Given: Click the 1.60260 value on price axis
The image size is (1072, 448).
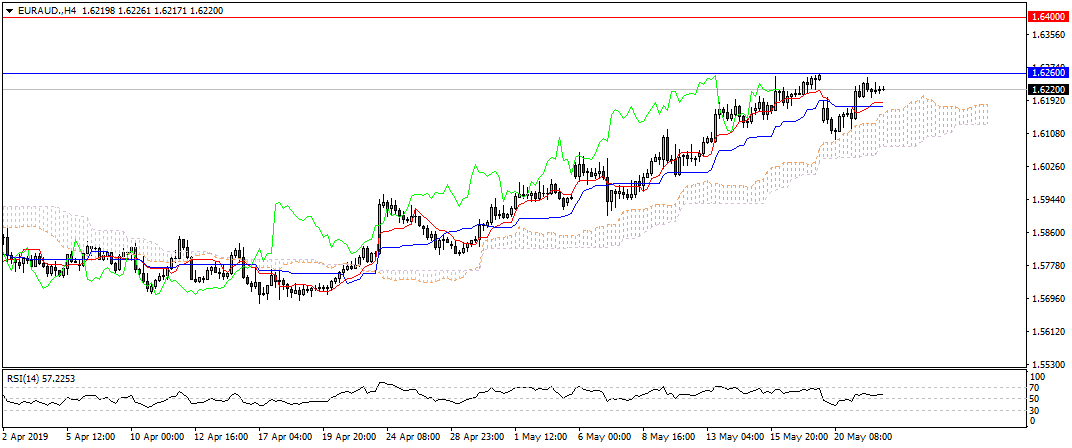Looking at the screenshot, I should coord(1046,167).
